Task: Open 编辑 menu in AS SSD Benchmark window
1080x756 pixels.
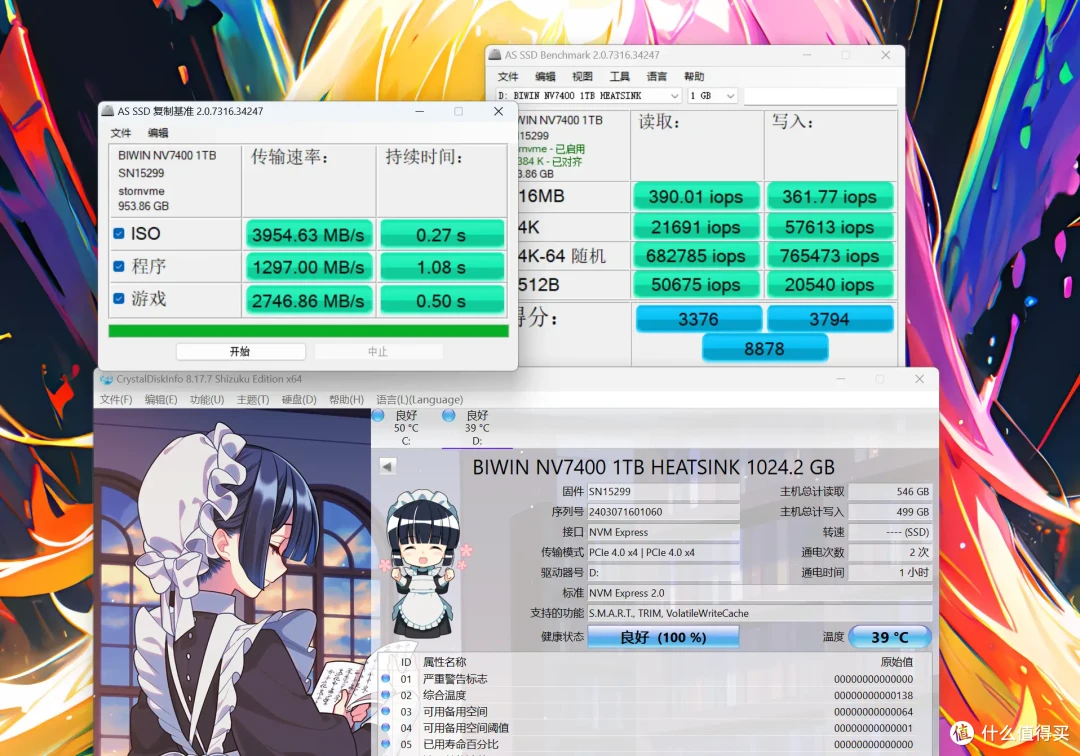Action: (545, 76)
